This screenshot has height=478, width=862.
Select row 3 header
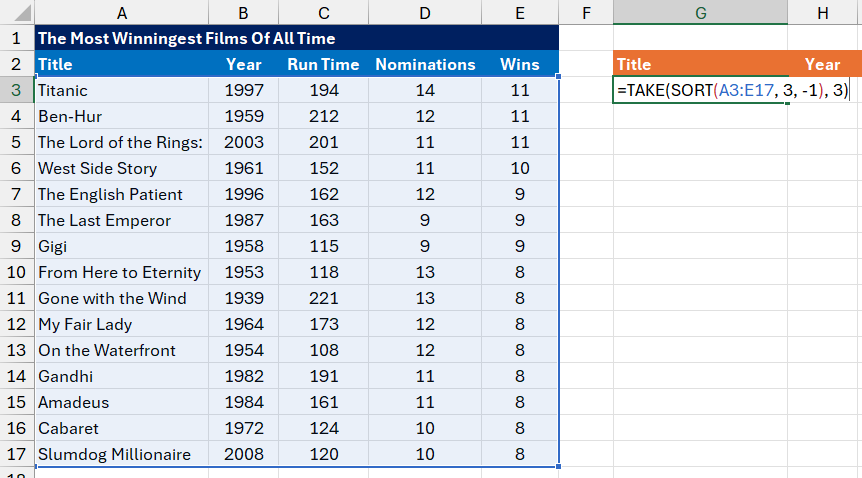17,90
